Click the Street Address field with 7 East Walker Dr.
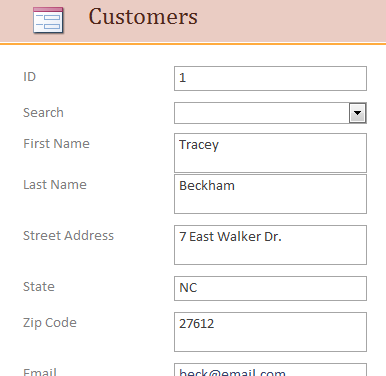The width and height of the screenshot is (386, 376). pyautogui.click(x=270, y=245)
